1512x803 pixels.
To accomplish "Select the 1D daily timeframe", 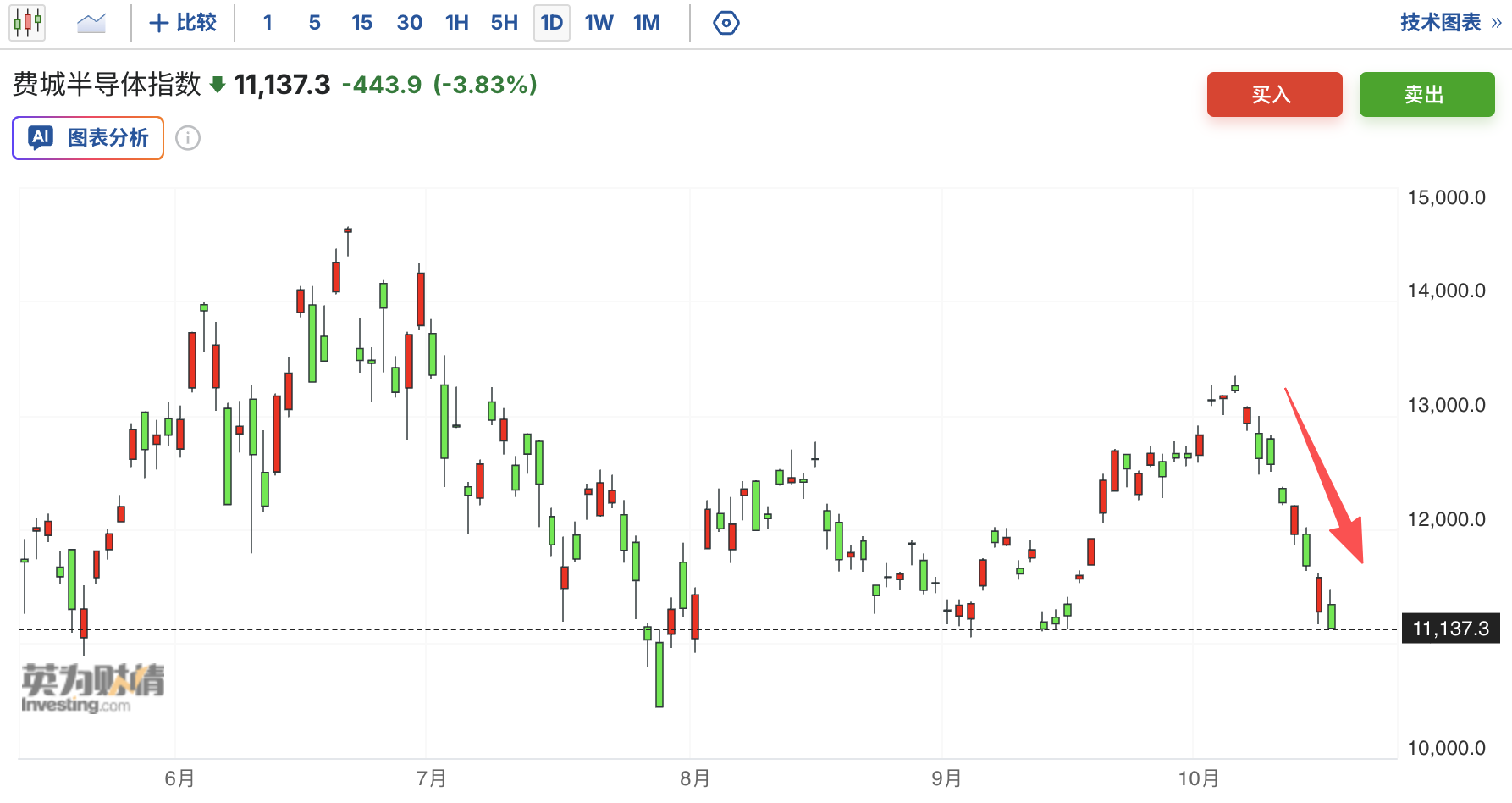I will coord(552,23).
